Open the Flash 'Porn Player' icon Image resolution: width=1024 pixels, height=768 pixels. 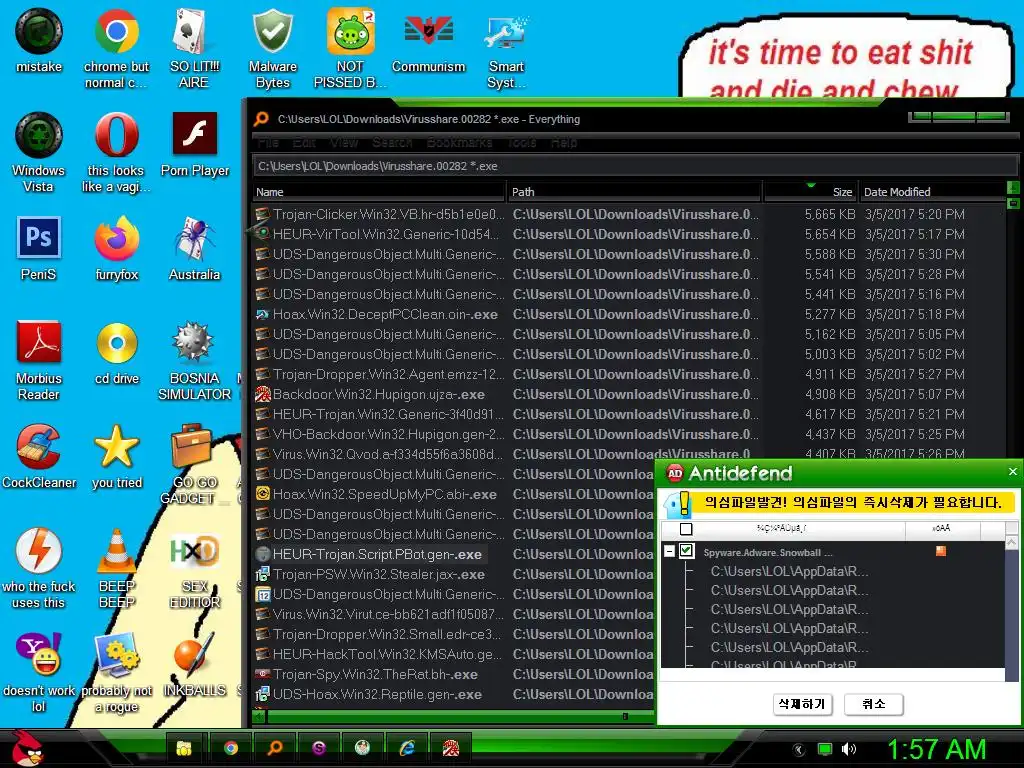[x=195, y=144]
